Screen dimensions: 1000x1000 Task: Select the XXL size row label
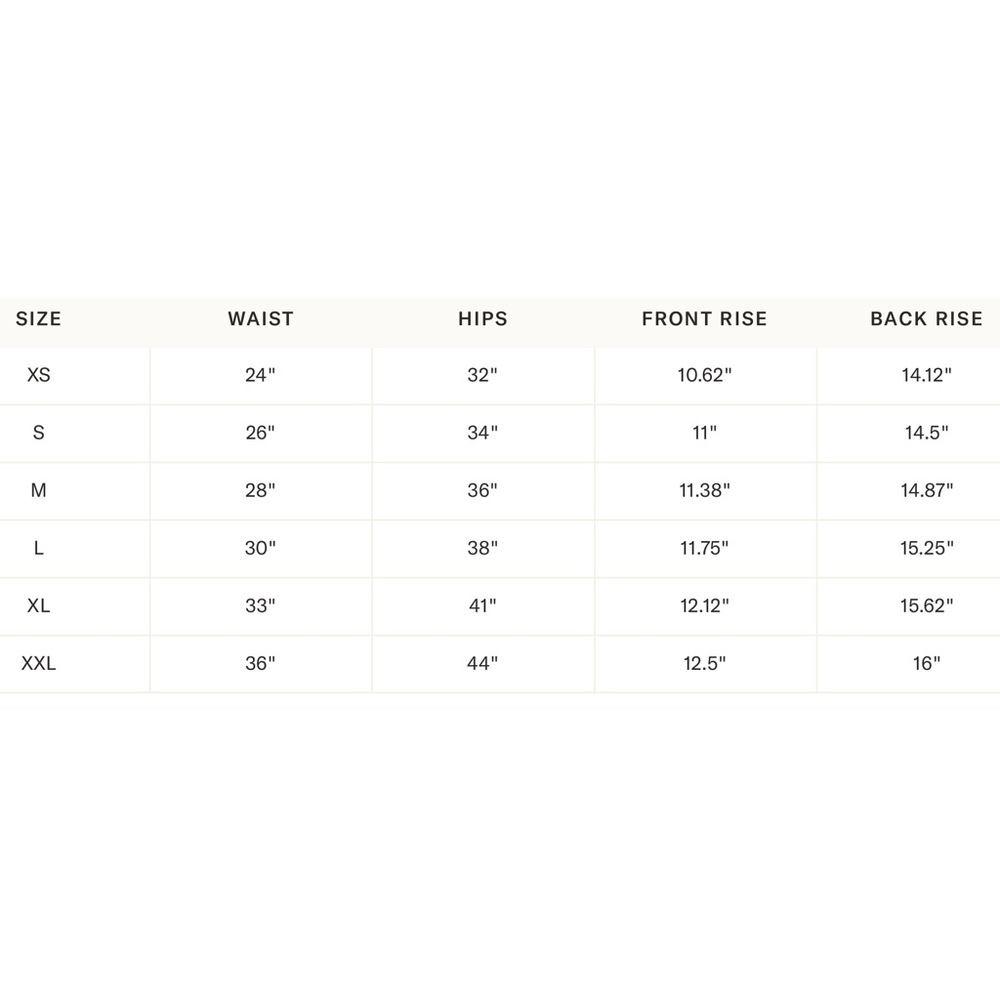[38, 664]
